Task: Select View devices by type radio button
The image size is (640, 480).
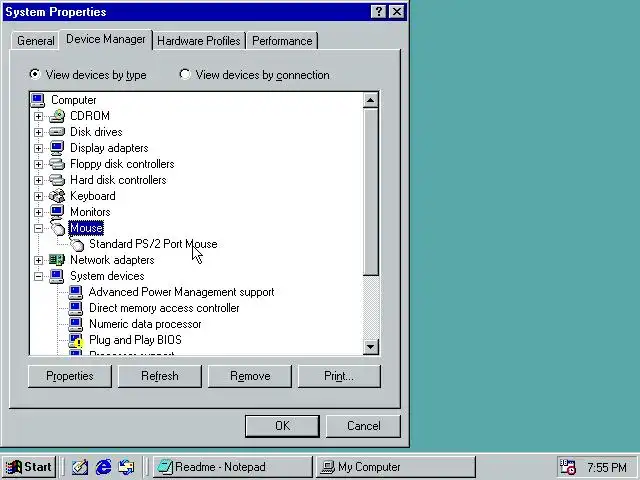Action: coord(35,74)
